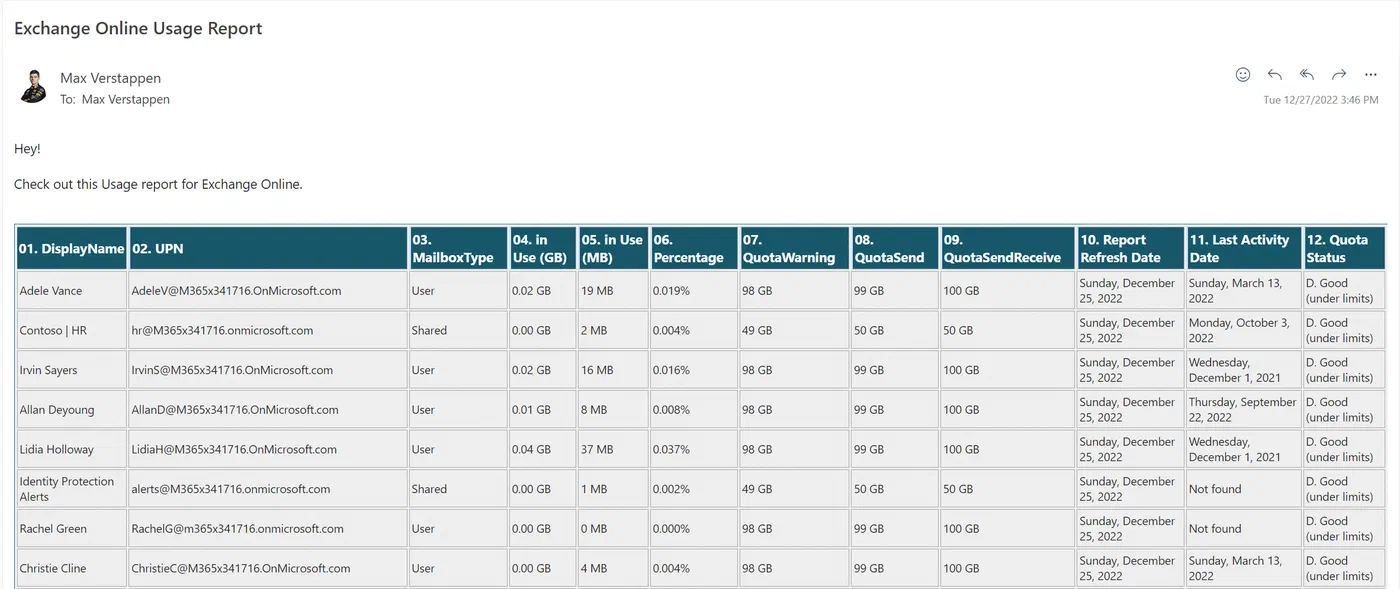1400x589 pixels.
Task: Click IrvinS@M365x341716.OnMicrosoft.com address
Action: pyautogui.click(x=232, y=370)
